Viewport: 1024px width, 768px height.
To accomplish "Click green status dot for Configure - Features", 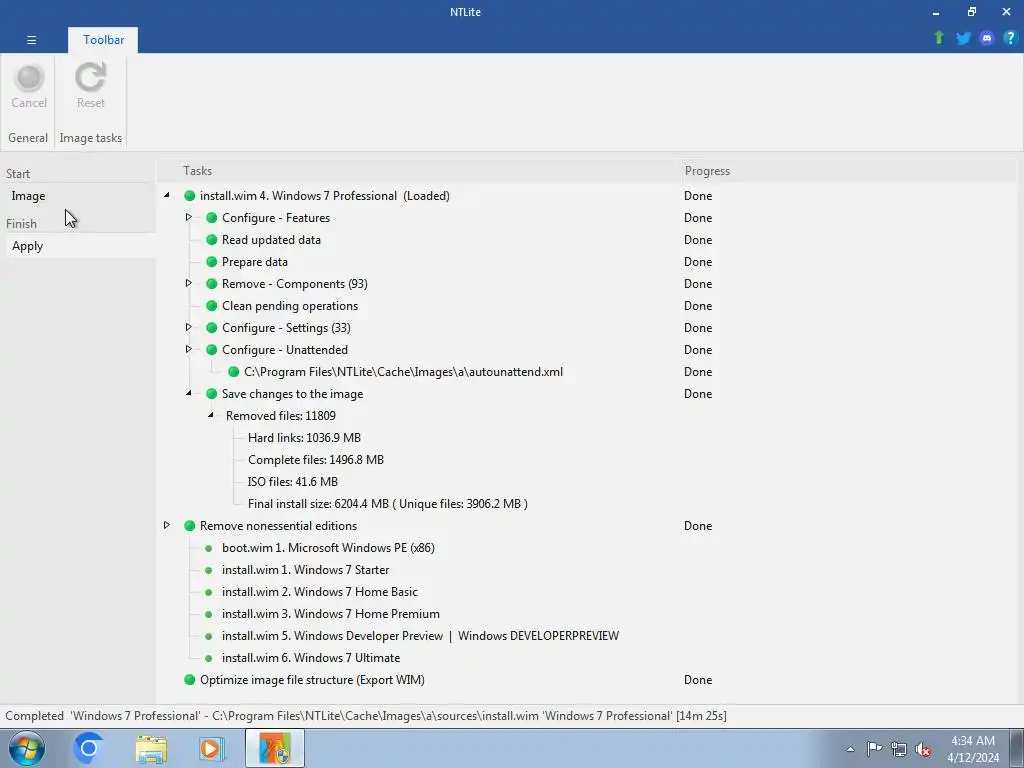I will (x=212, y=218).
